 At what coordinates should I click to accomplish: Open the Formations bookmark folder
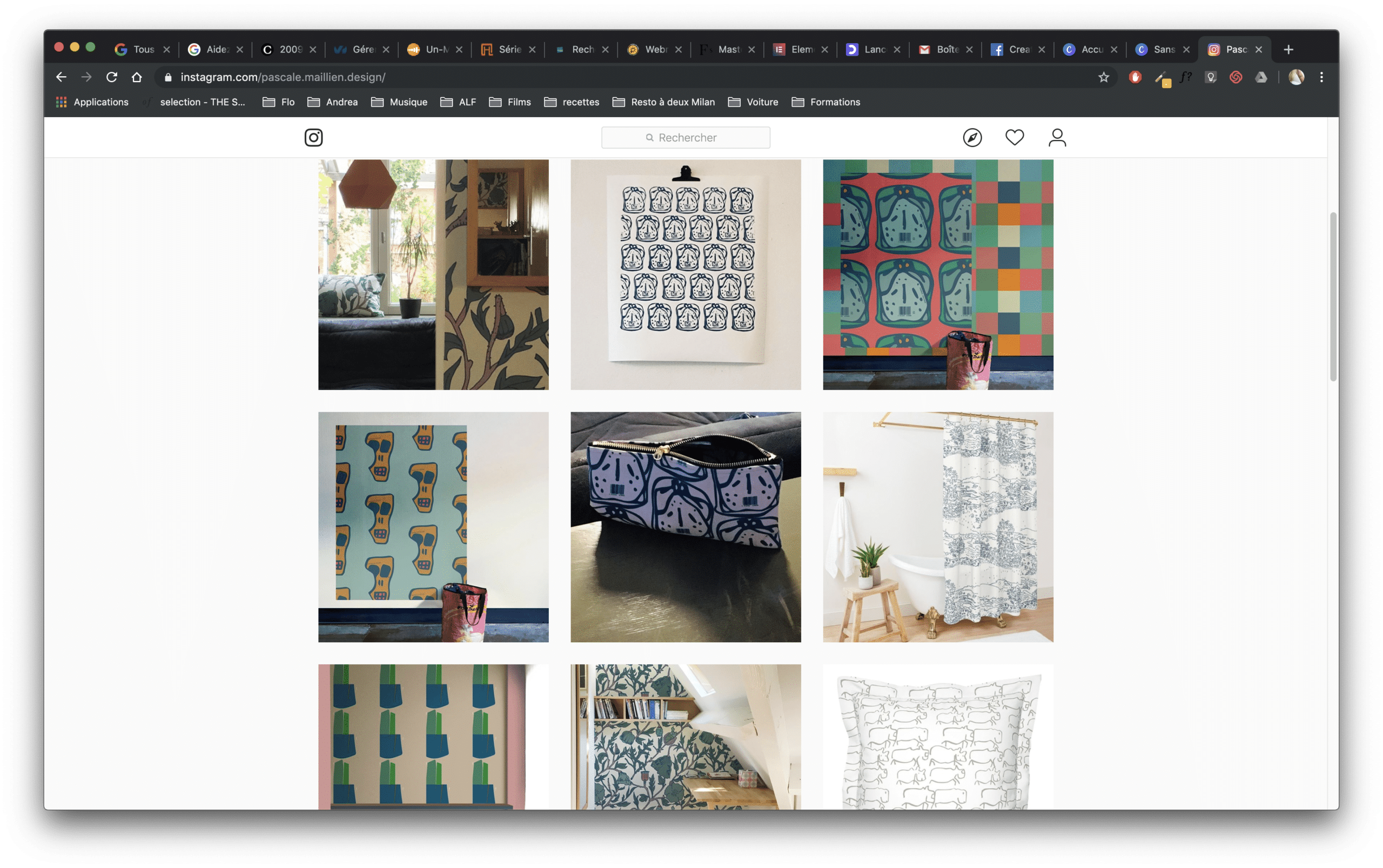(x=825, y=102)
